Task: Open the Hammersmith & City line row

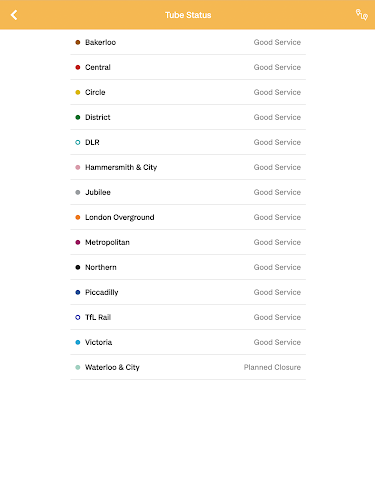Action: [188, 167]
